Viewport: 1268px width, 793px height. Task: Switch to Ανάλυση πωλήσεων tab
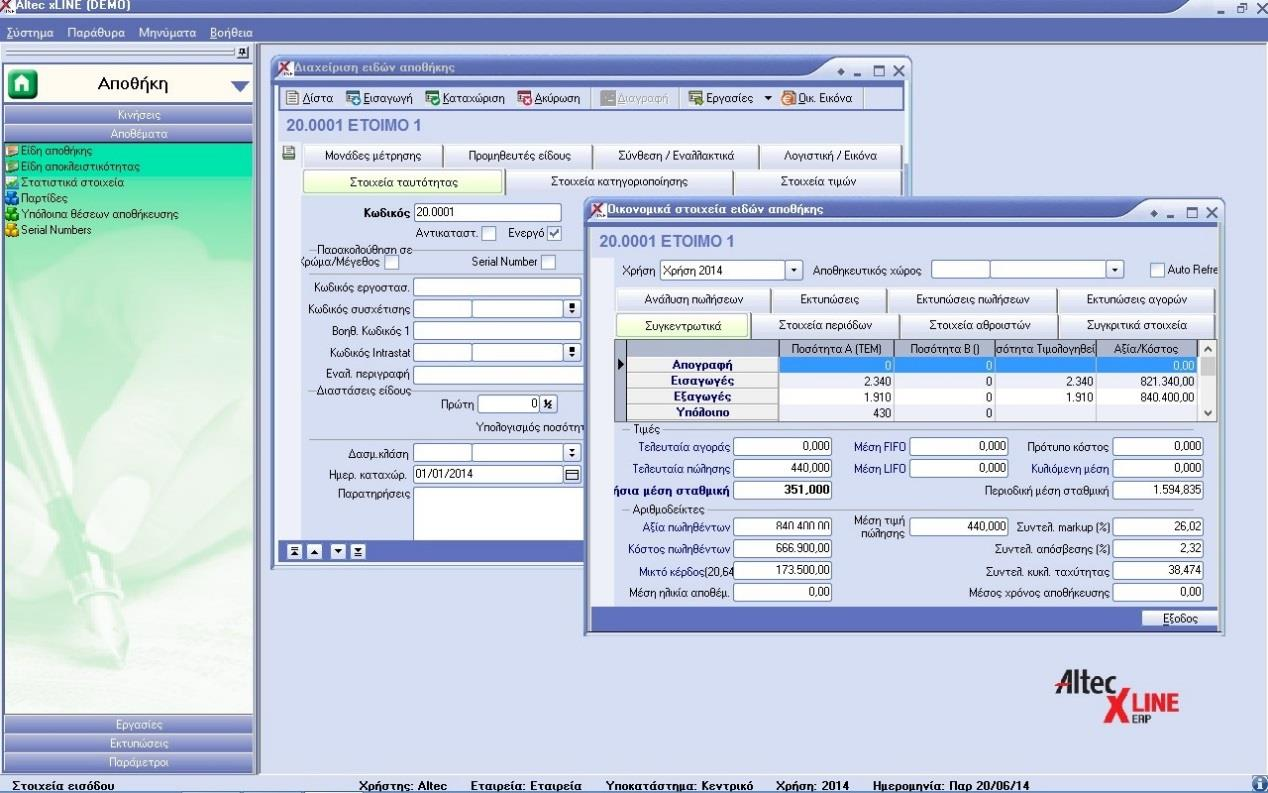tap(694, 299)
